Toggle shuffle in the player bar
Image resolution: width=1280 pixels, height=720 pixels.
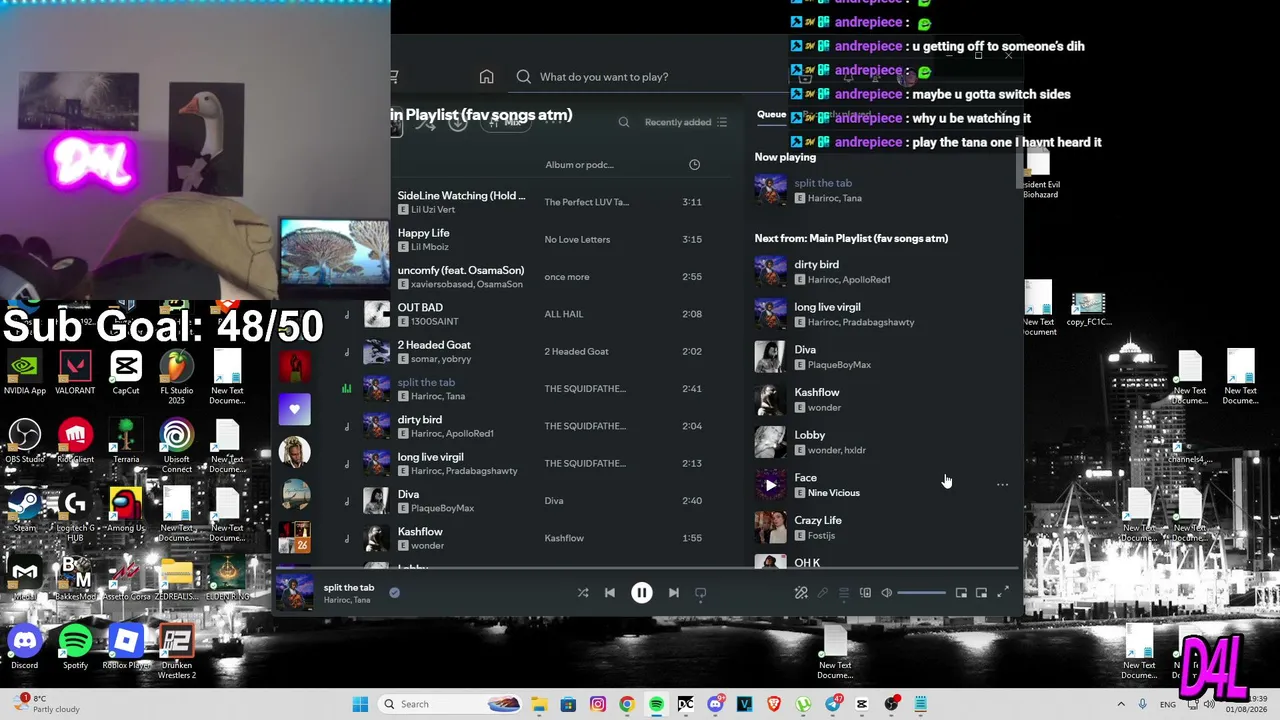[x=583, y=593]
